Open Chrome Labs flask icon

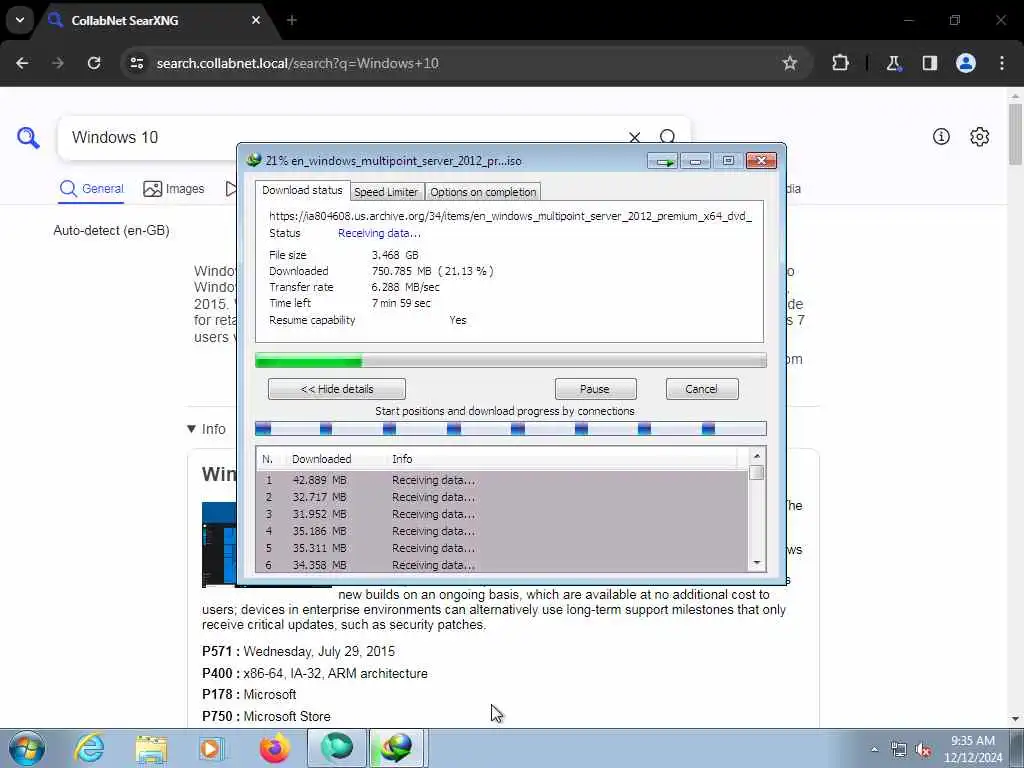[893, 63]
